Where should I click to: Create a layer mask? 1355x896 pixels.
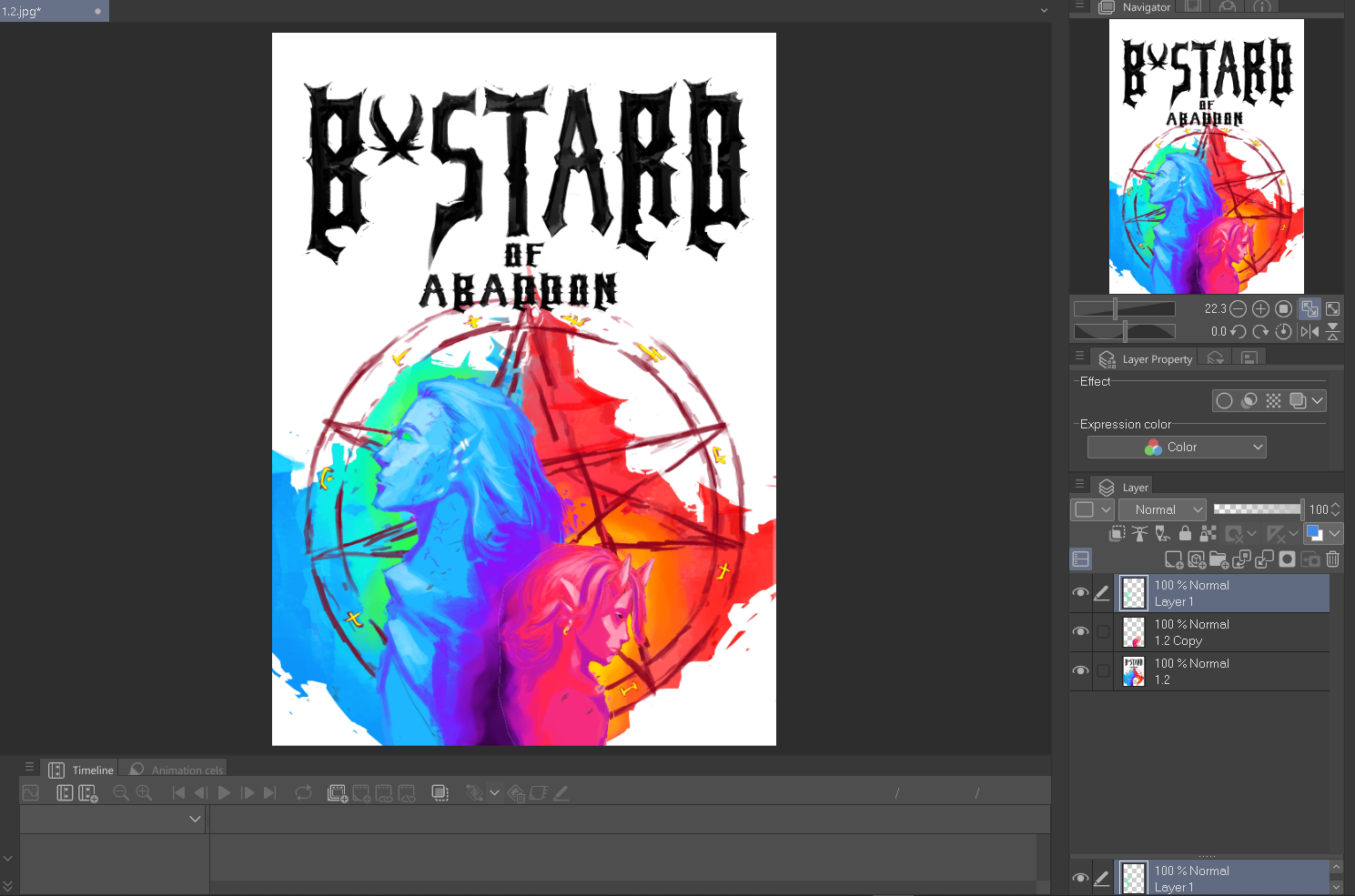[1287, 559]
